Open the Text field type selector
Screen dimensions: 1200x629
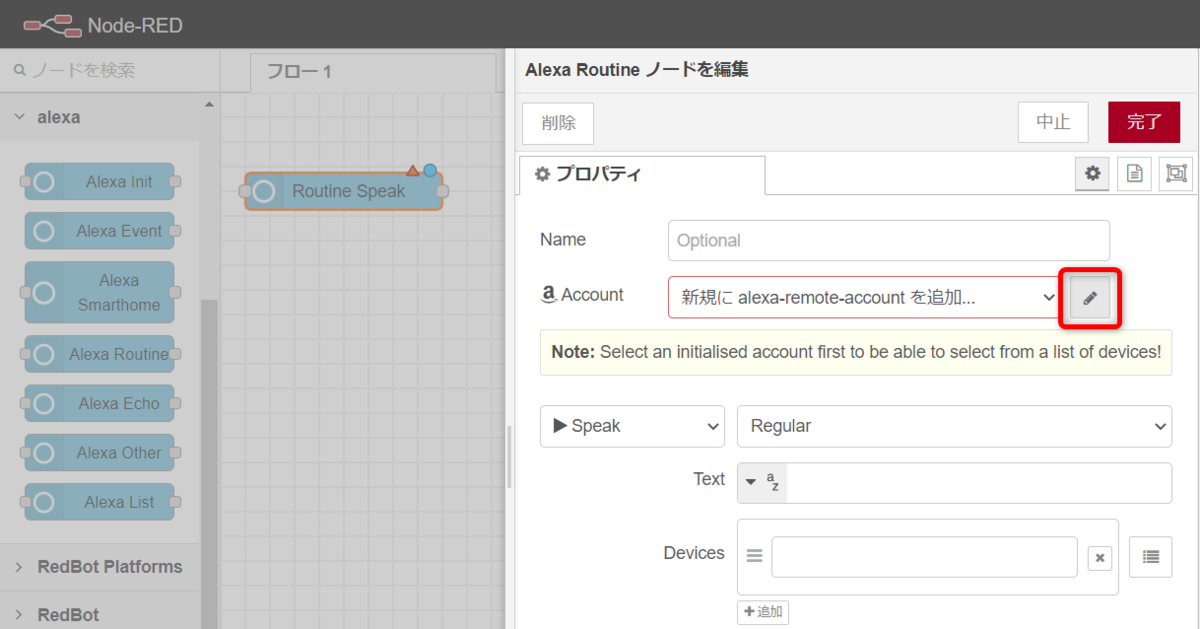coord(762,483)
